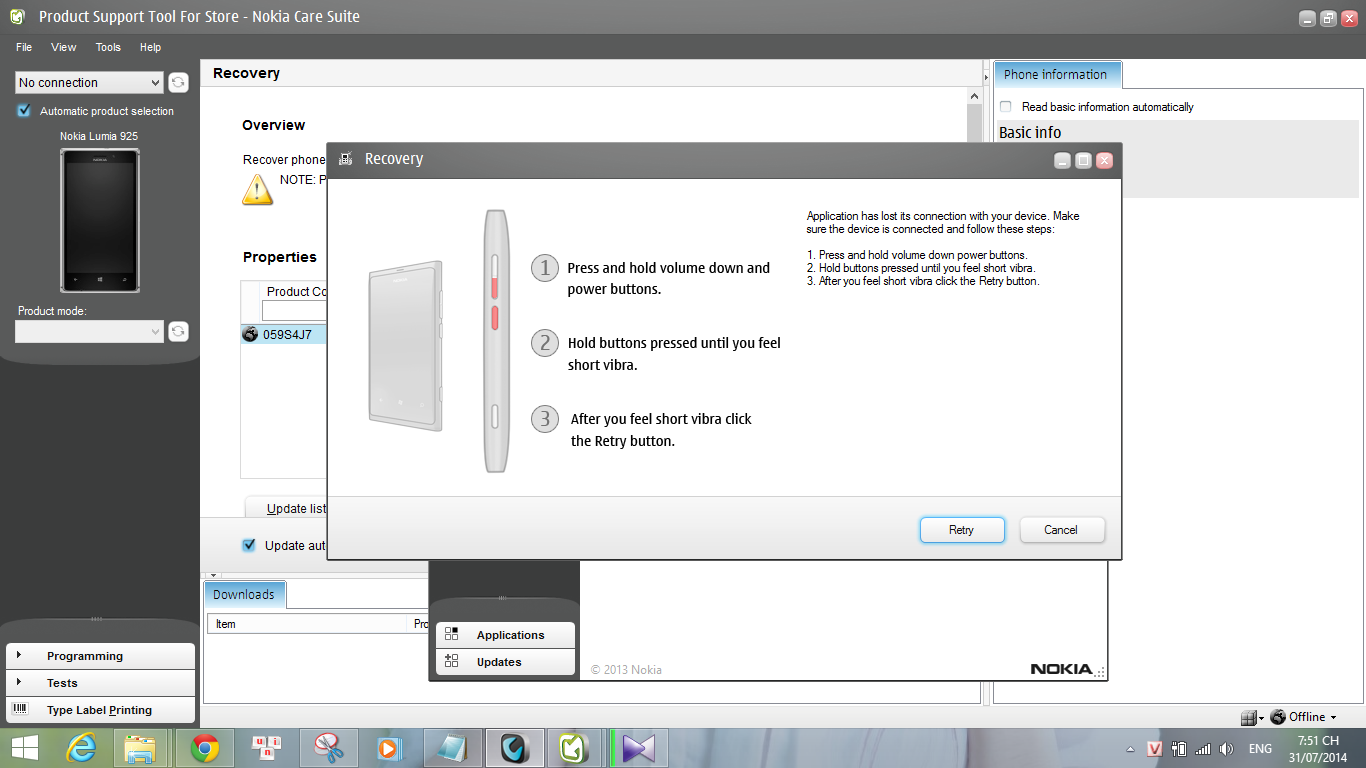This screenshot has height=768, width=1366.
Task: Open Google Chrome from taskbar
Action: (205, 748)
